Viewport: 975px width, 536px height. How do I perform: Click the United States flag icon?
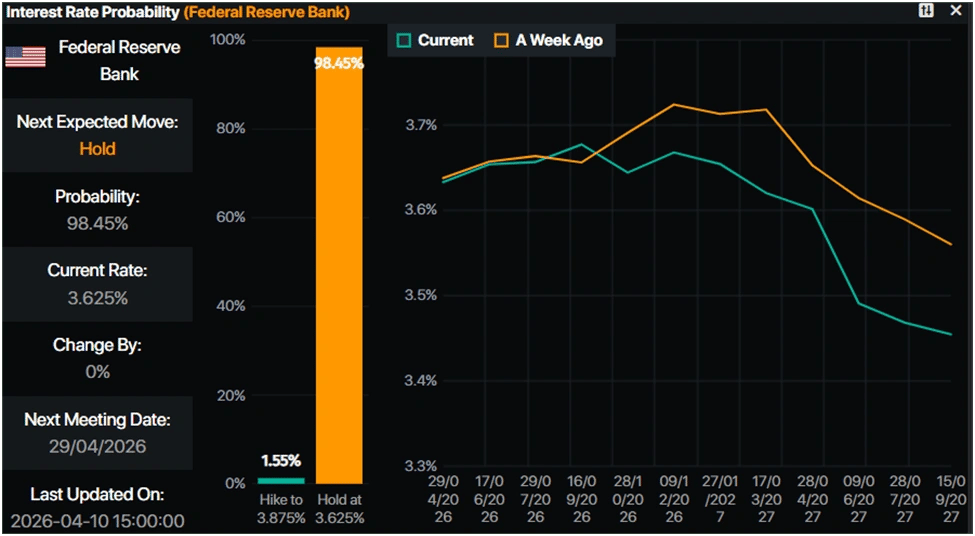(x=25, y=56)
